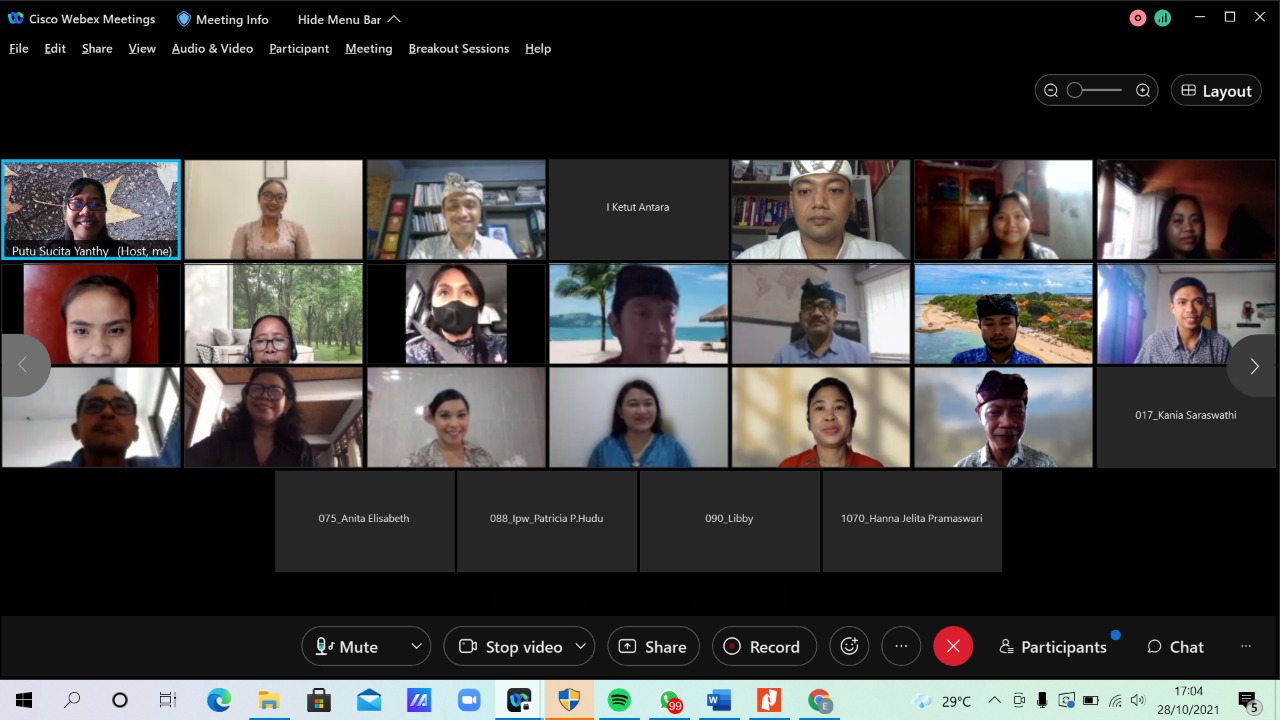
Task: Click the red leave meeting button
Action: pyautogui.click(x=953, y=647)
